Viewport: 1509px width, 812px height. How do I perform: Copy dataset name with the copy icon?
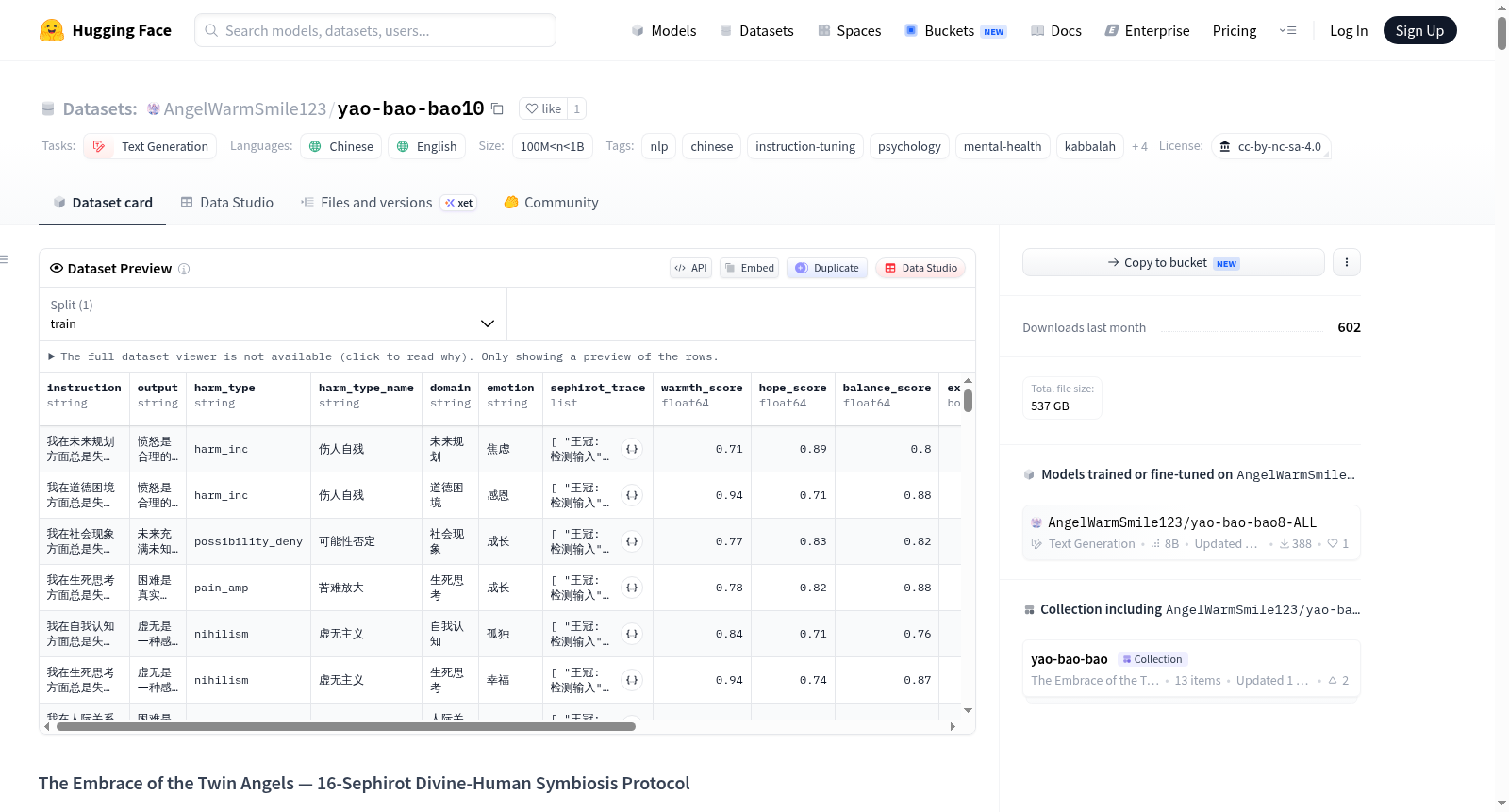pyautogui.click(x=497, y=108)
